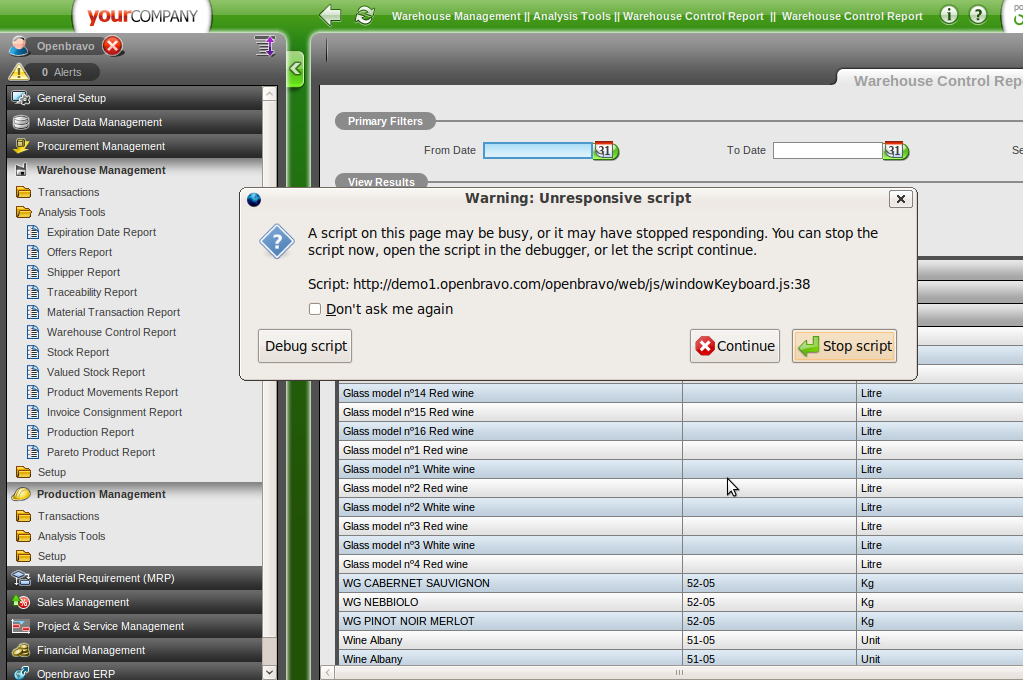Select the Glass model nº14 Red wine row

[680, 393]
